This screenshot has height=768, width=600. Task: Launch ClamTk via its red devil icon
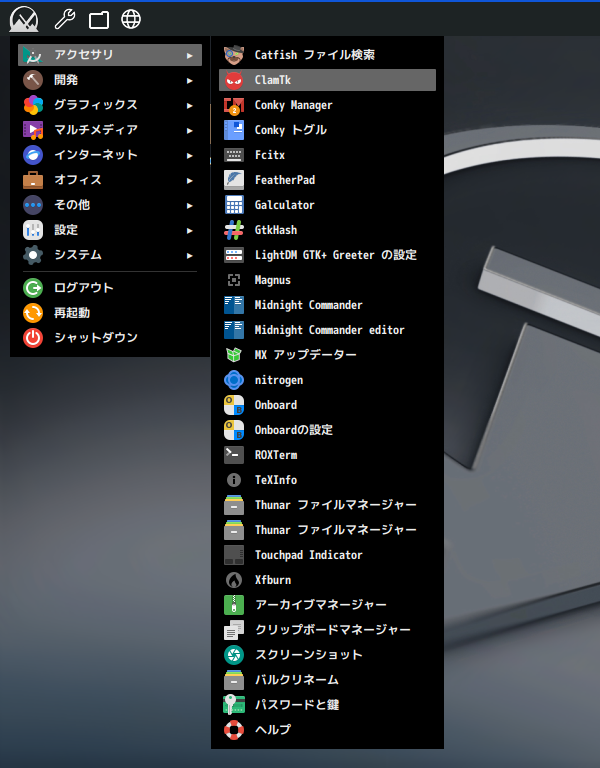(x=234, y=80)
